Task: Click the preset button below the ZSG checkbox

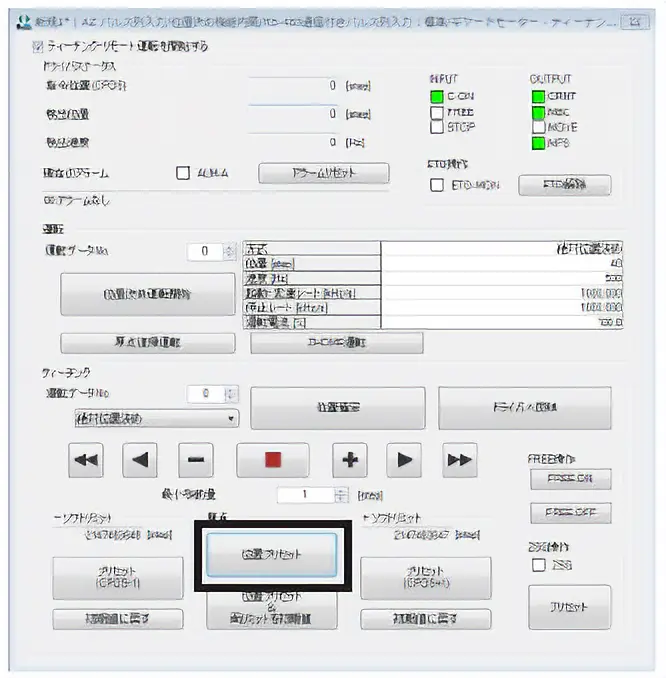Action: (570, 607)
